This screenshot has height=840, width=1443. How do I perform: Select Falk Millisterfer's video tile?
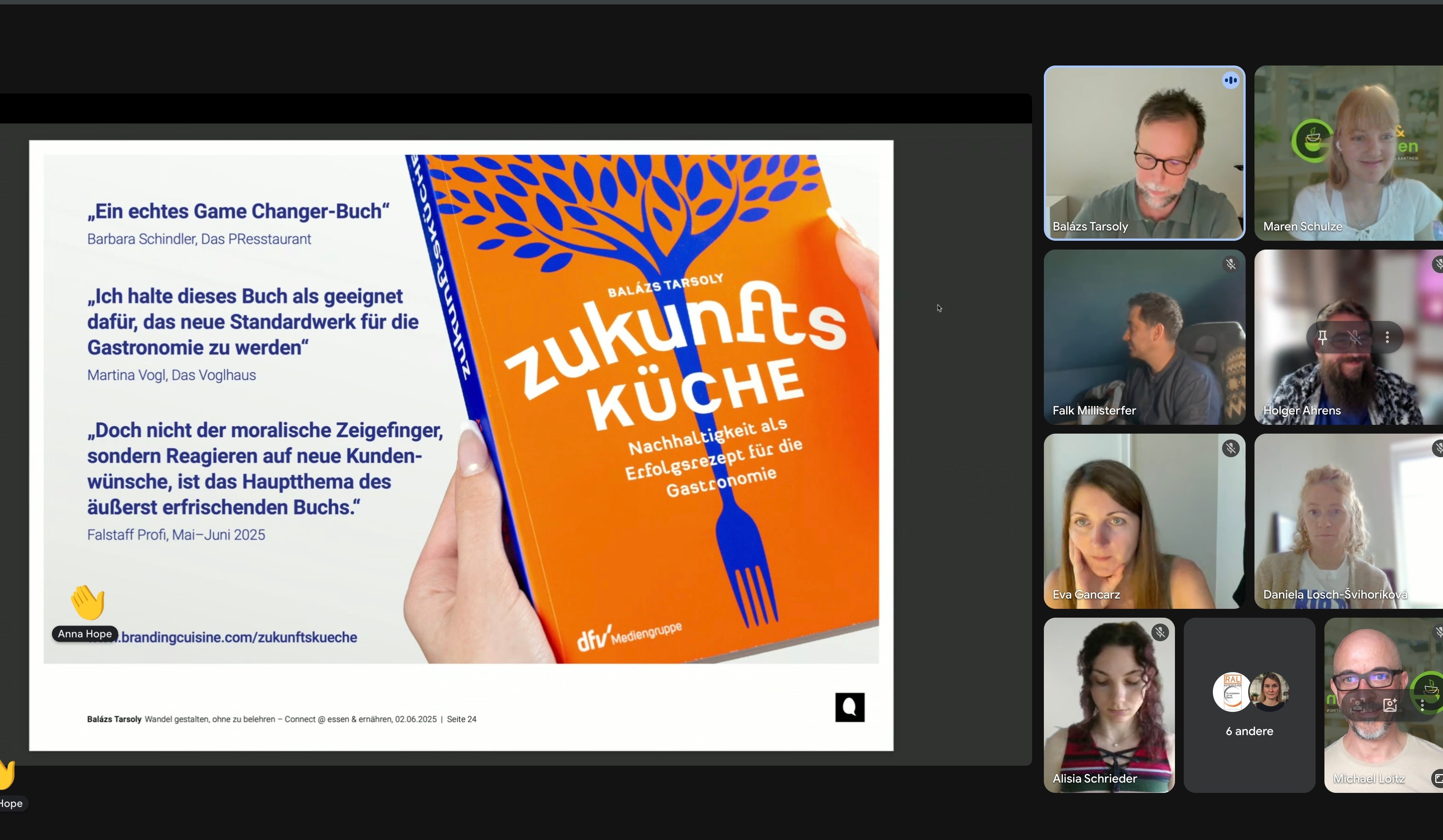[1144, 337]
